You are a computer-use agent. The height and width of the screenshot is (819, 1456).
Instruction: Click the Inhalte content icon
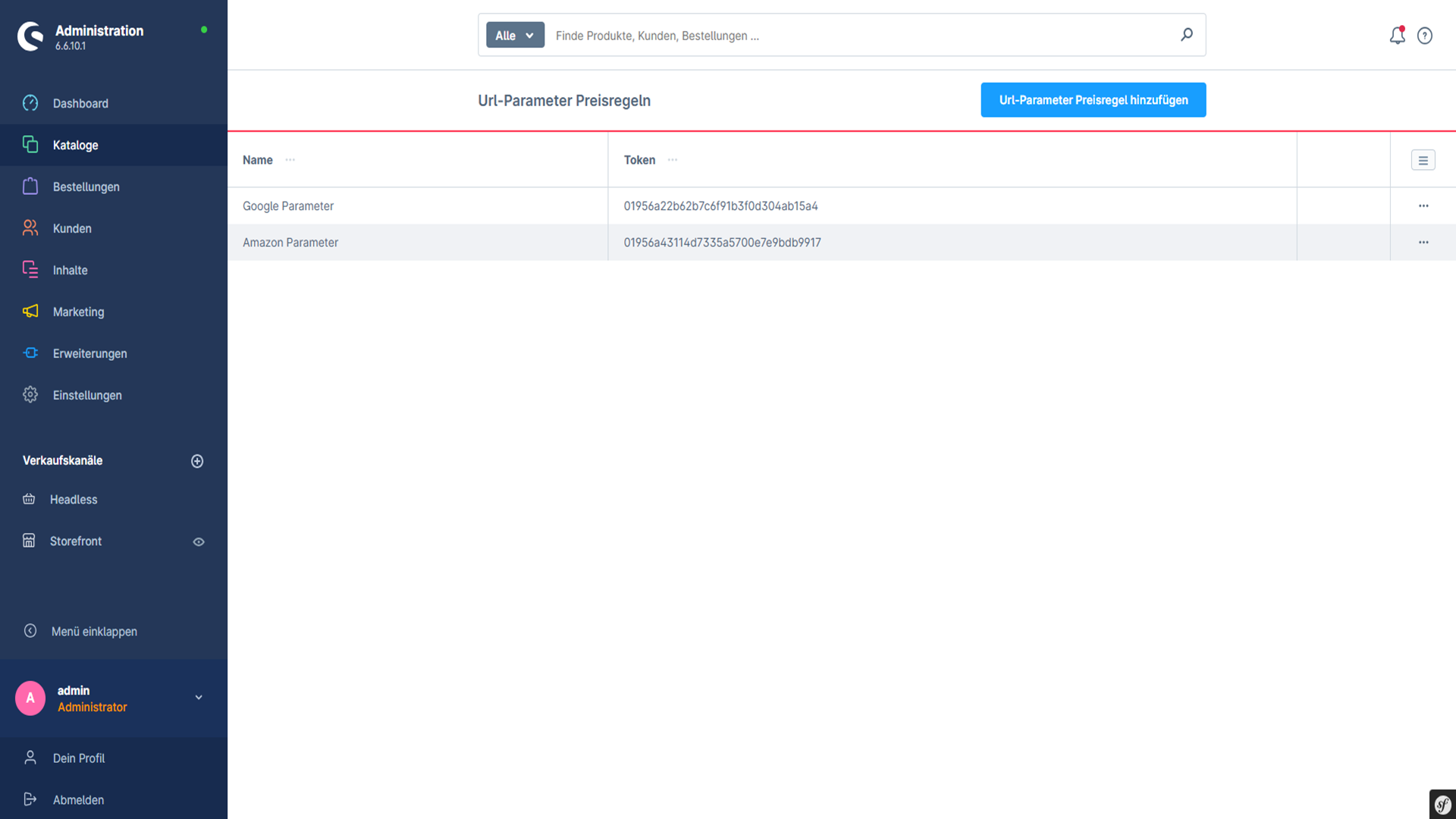pos(30,269)
